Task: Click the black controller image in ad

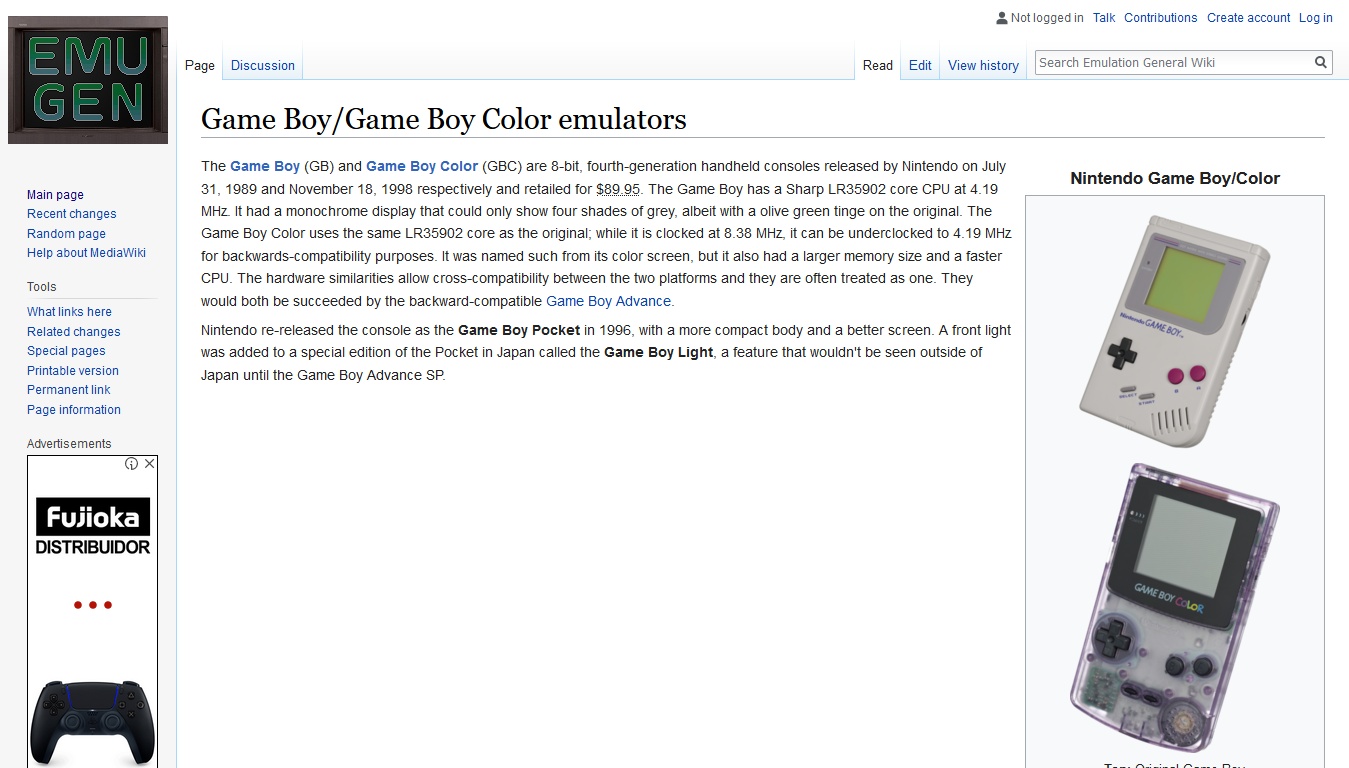Action: click(x=93, y=722)
